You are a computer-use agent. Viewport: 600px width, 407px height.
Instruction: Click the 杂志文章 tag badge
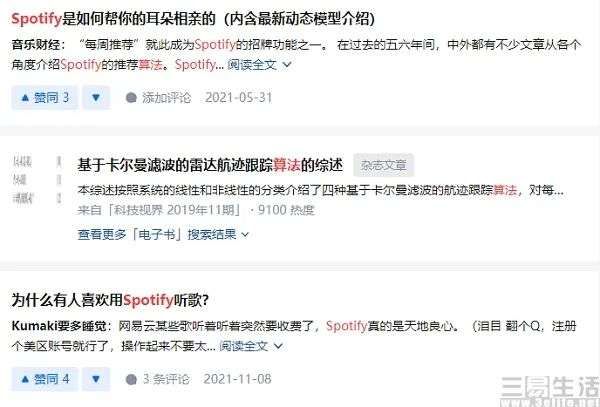coord(383,165)
